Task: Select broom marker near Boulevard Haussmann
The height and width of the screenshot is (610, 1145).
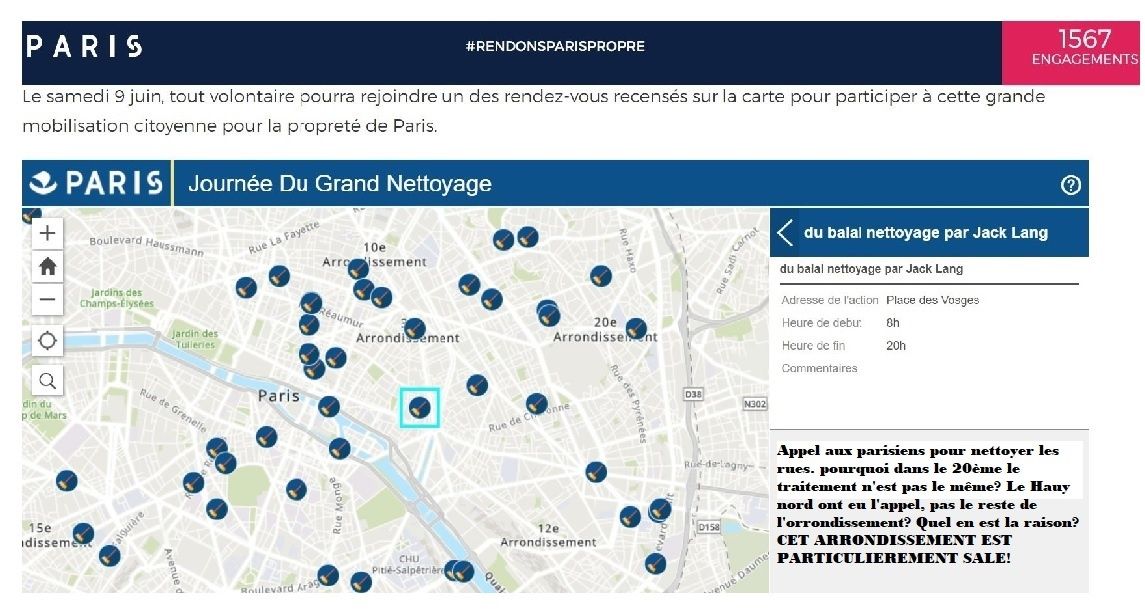Action: coord(246,287)
